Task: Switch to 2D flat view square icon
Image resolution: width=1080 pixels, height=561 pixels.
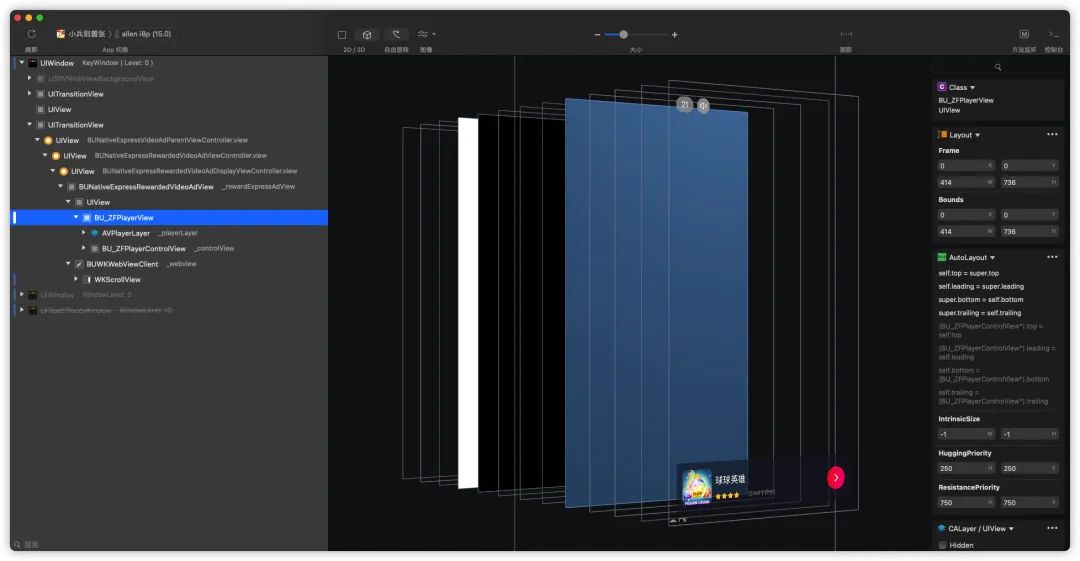Action: [x=342, y=34]
